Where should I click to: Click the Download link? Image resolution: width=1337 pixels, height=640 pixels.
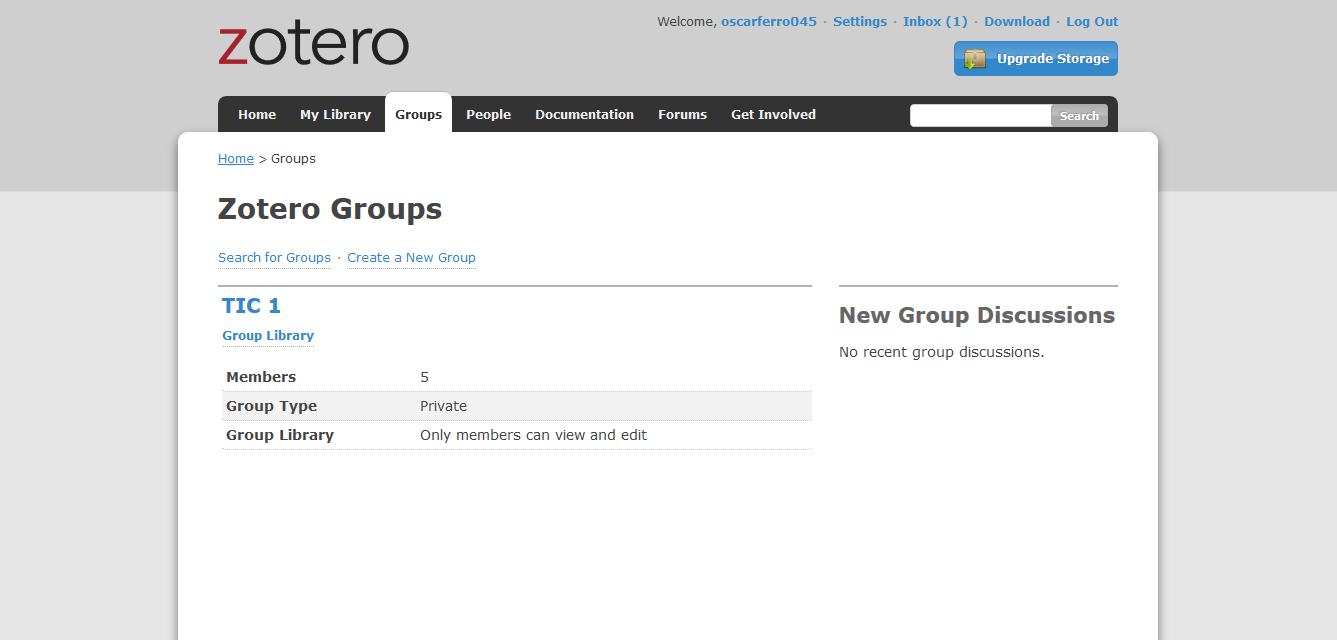1017,21
